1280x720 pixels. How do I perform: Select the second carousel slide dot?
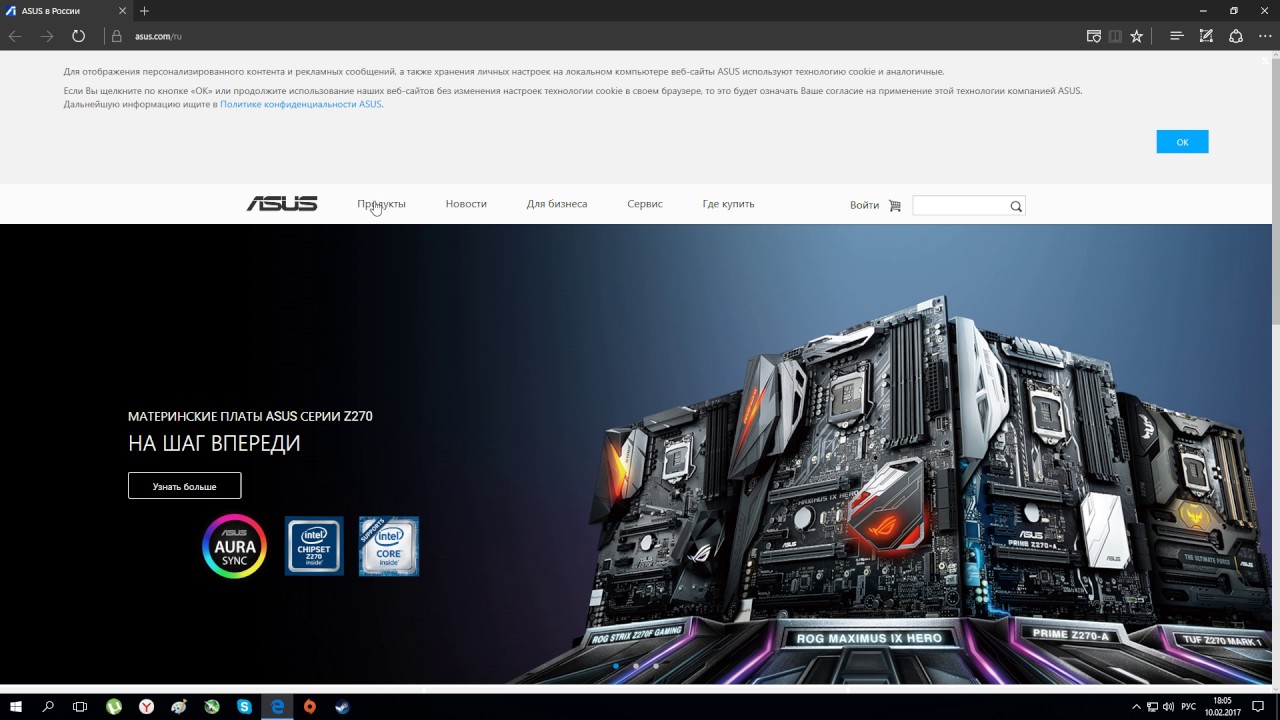(x=635, y=666)
